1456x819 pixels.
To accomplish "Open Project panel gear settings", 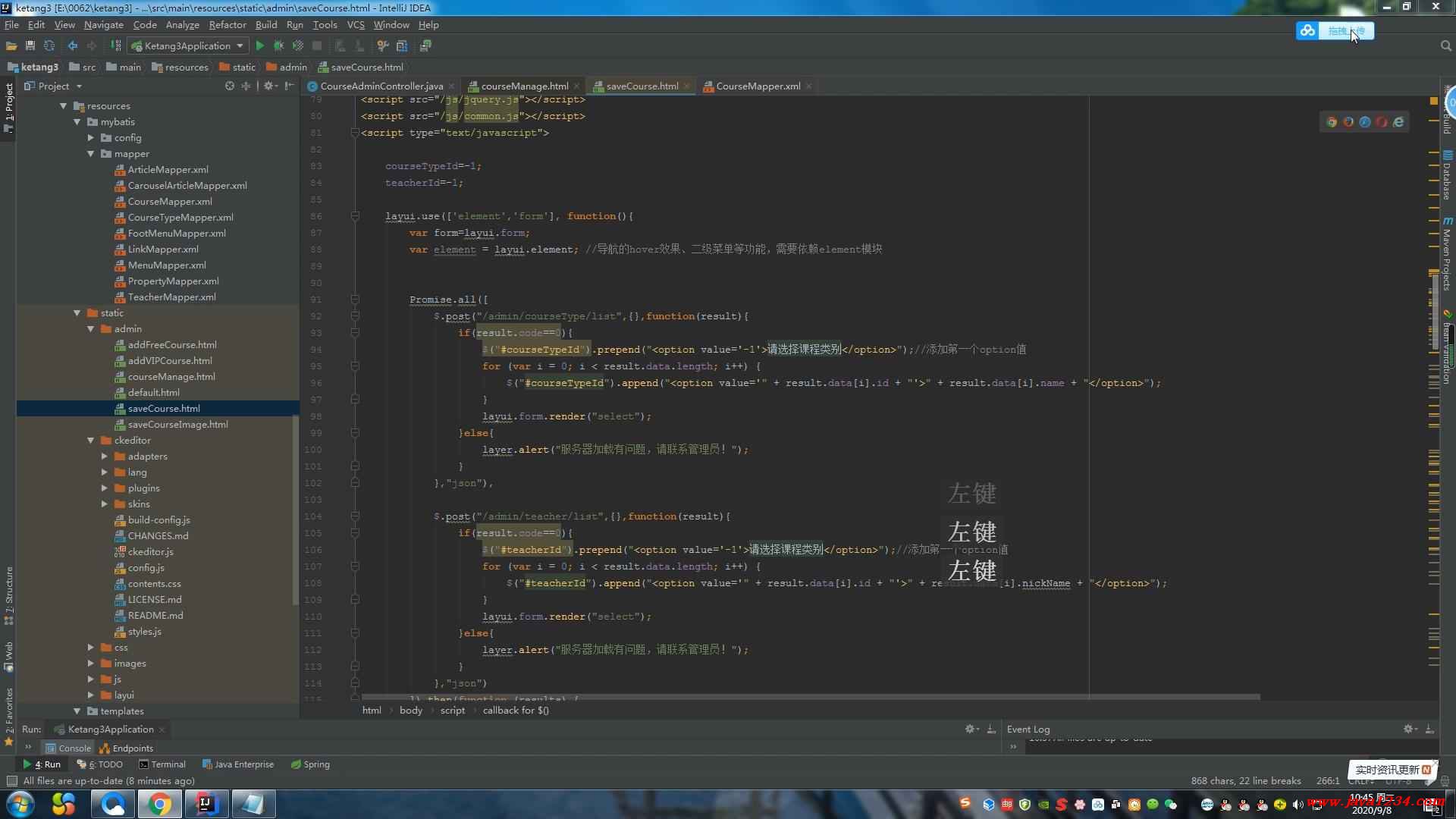I will pos(270,86).
